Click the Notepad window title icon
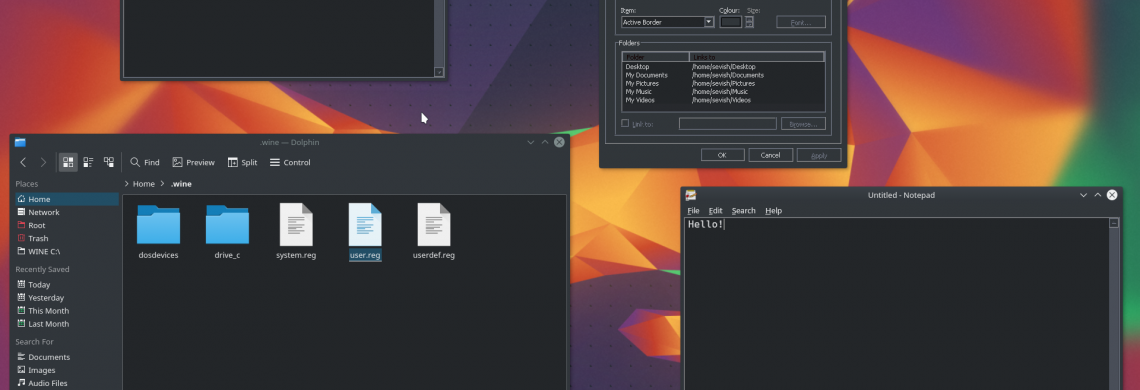 (691, 195)
